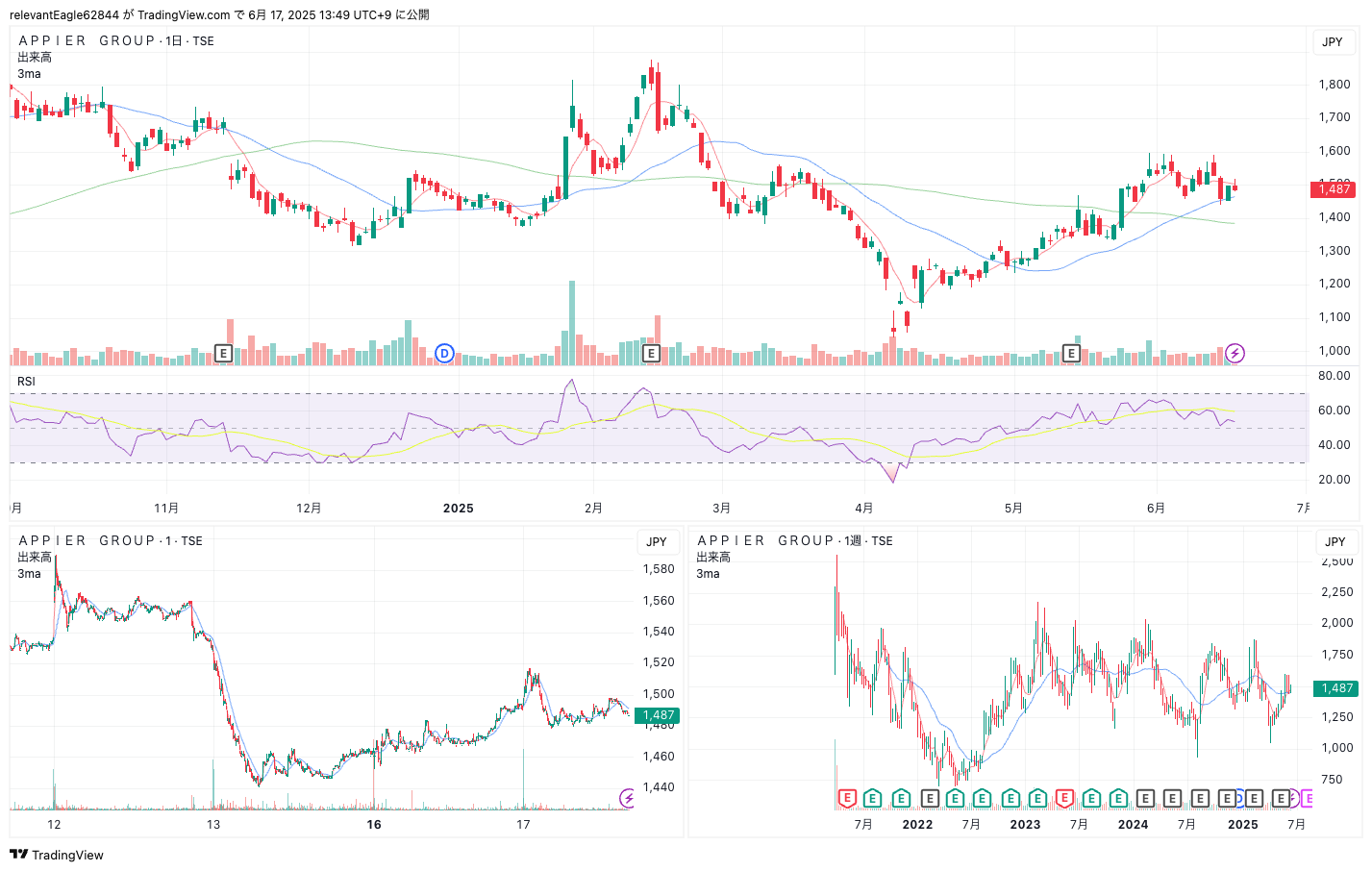Click the 2022 year label on weekly time axis
Viewport: 1372px width, 871px height.
tap(917, 824)
